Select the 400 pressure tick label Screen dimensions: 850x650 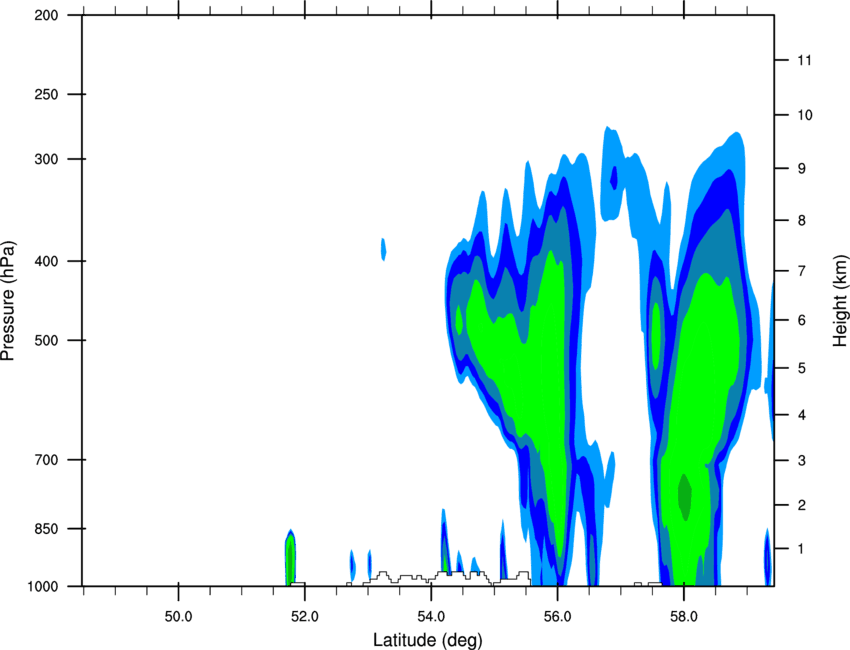[46, 261]
